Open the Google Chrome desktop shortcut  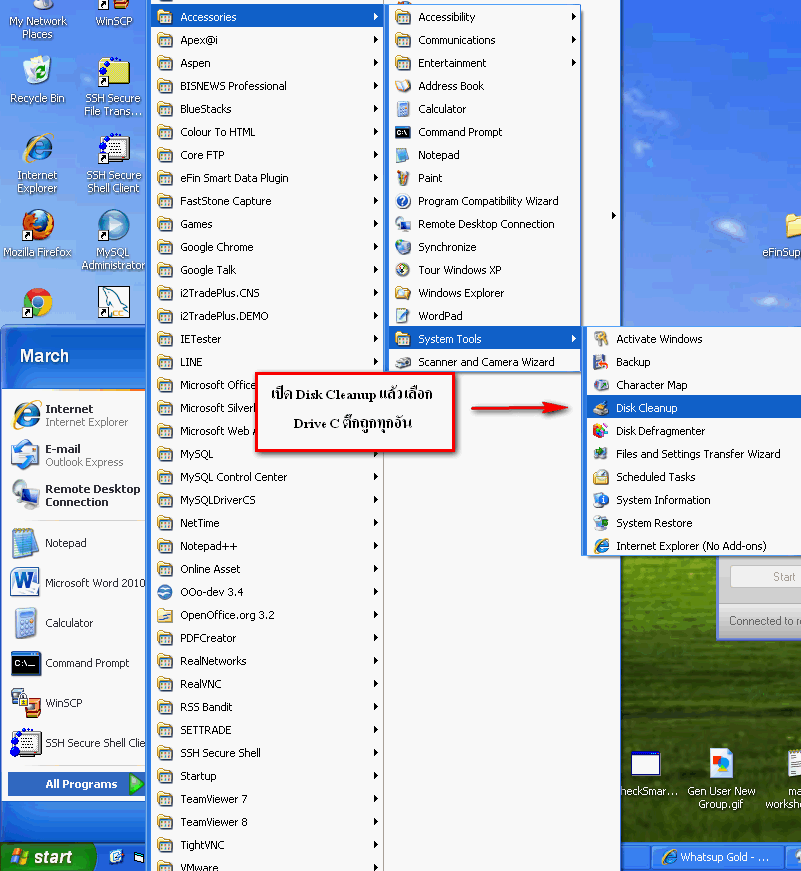(37, 303)
